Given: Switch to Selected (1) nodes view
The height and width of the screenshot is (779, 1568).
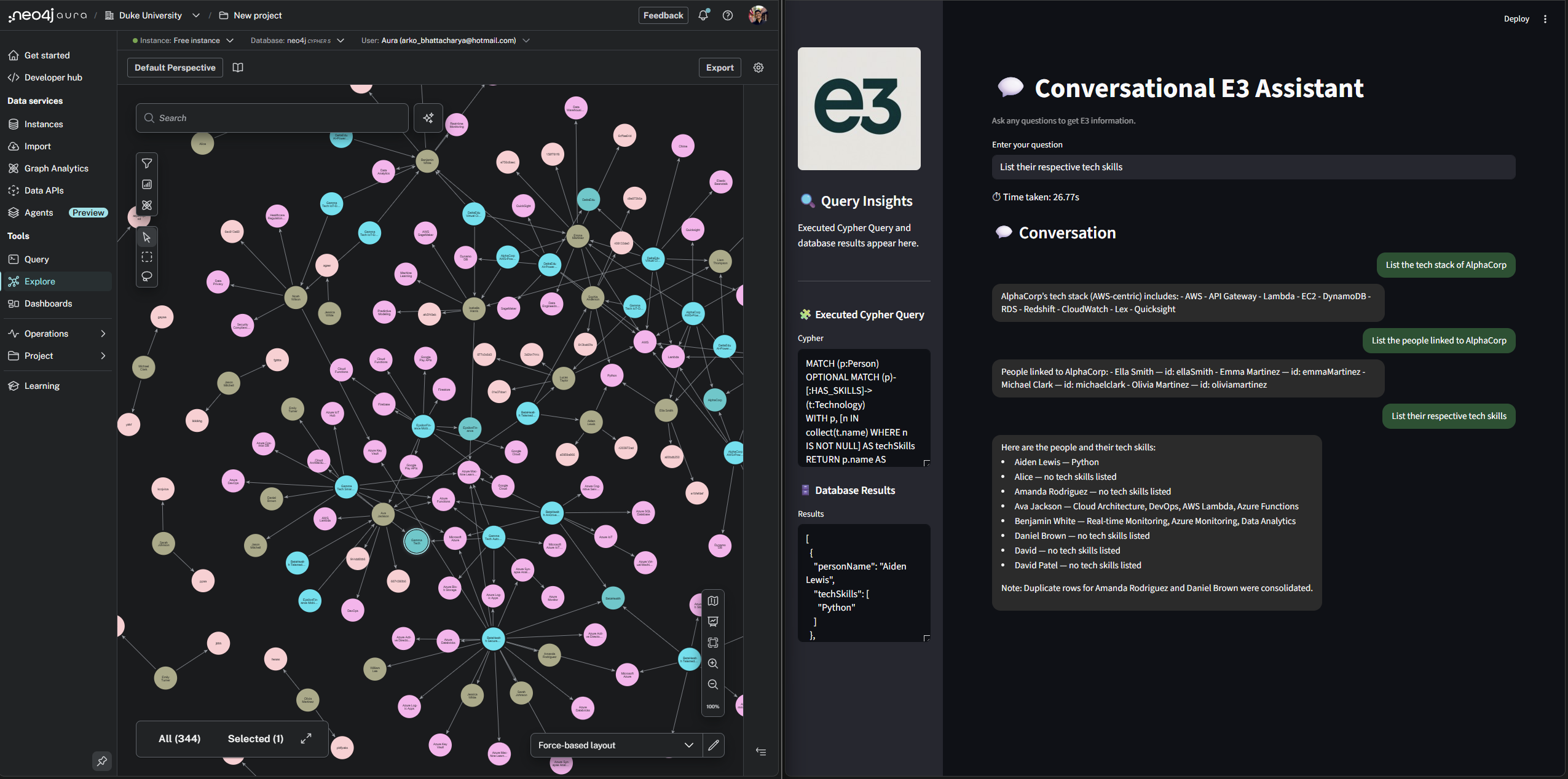Looking at the screenshot, I should (256, 738).
